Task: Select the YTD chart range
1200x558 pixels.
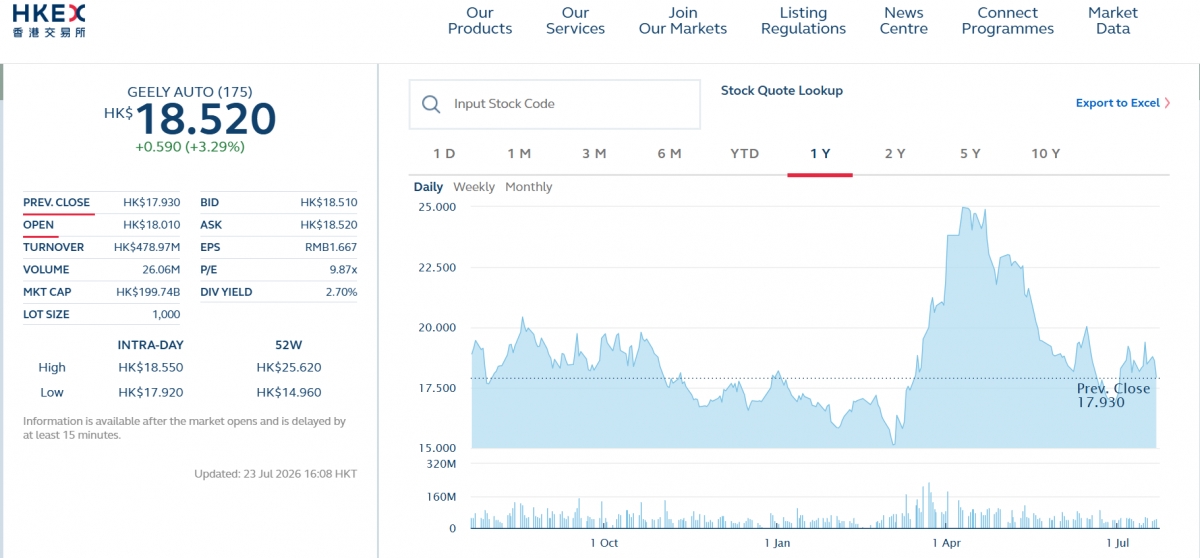Action: click(745, 153)
